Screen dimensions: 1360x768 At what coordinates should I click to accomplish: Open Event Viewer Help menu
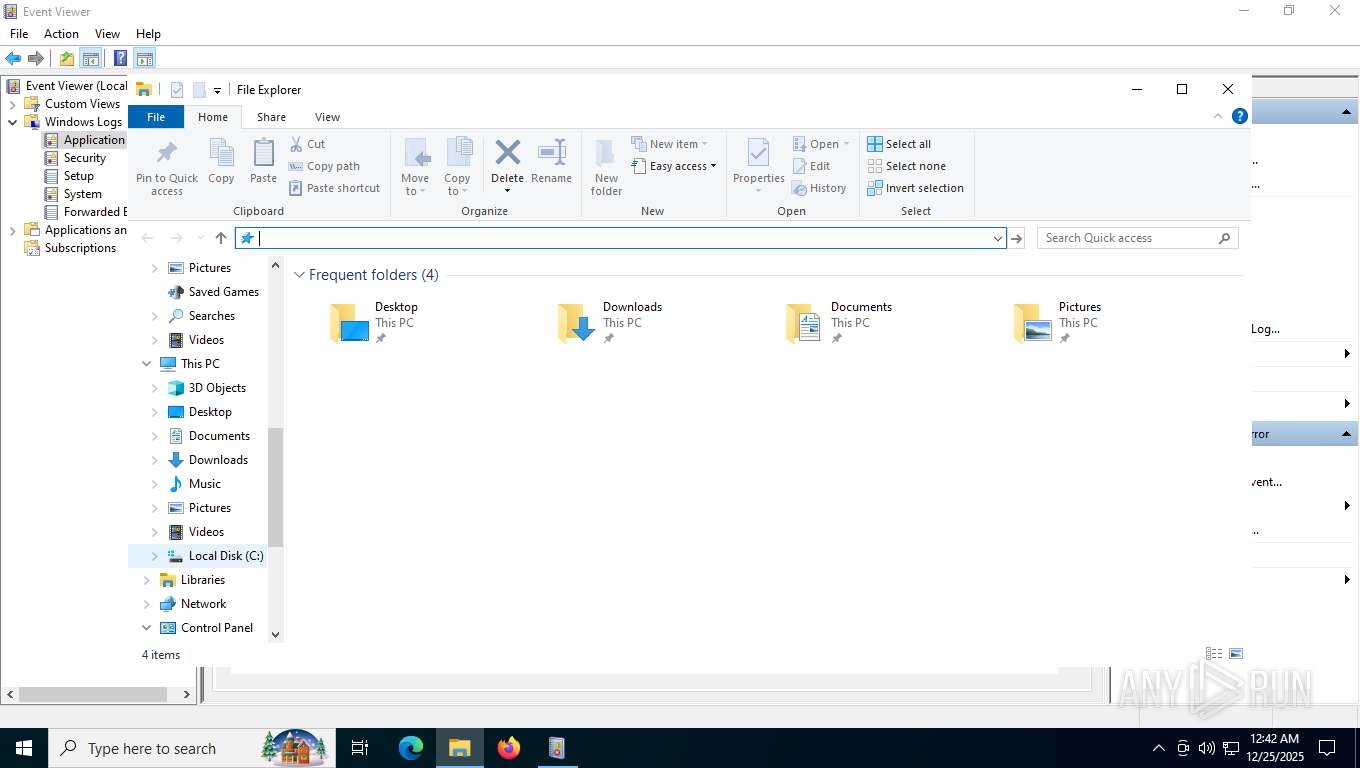[x=148, y=34]
